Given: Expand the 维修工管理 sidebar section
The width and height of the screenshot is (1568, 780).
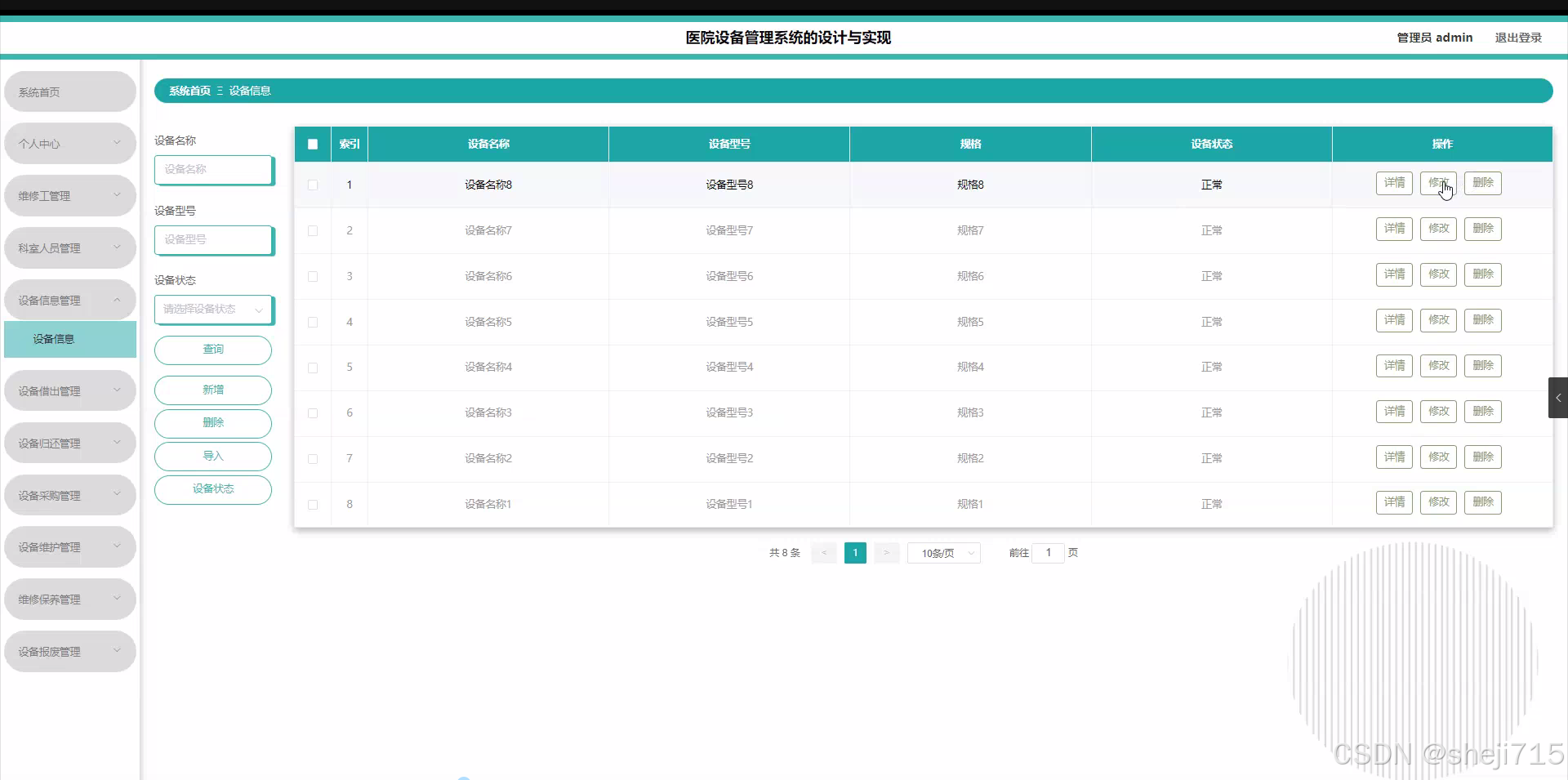Looking at the screenshot, I should click(x=69, y=195).
